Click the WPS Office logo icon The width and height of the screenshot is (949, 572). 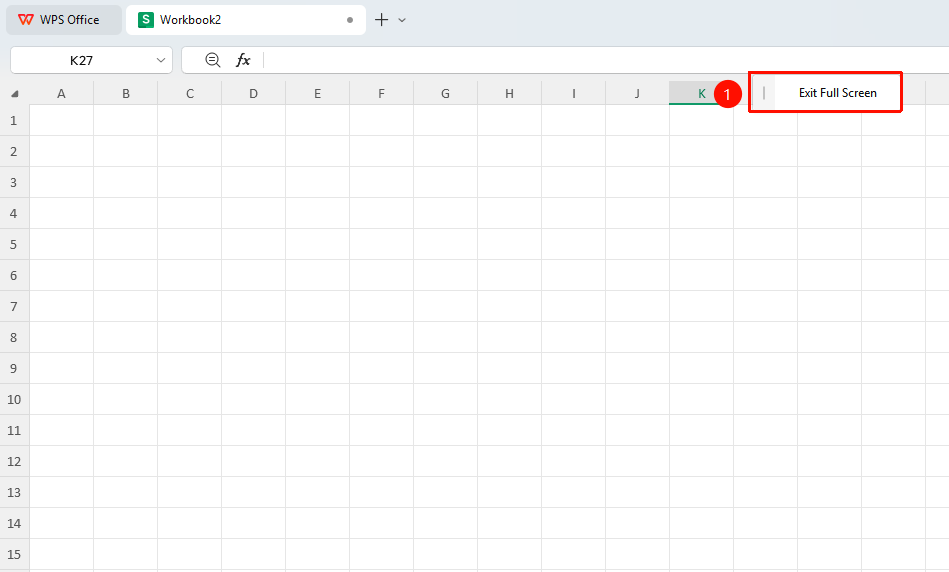(x=25, y=20)
